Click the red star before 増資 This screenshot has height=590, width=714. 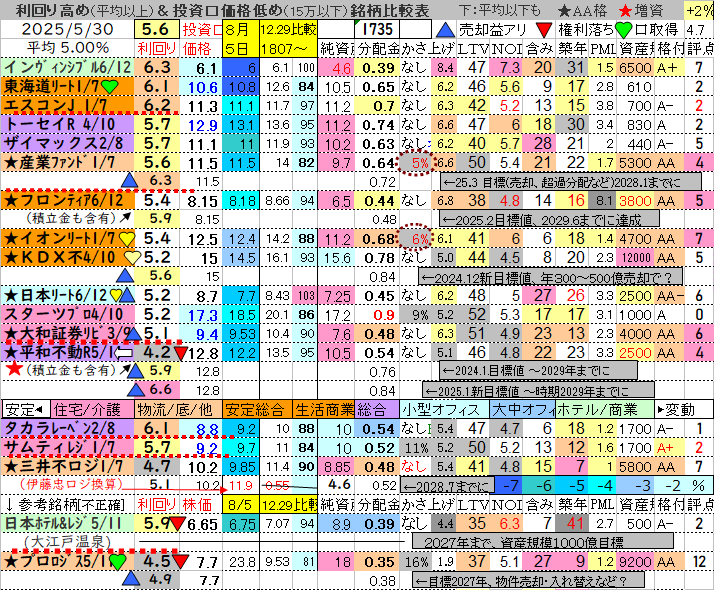pyautogui.click(x=626, y=10)
